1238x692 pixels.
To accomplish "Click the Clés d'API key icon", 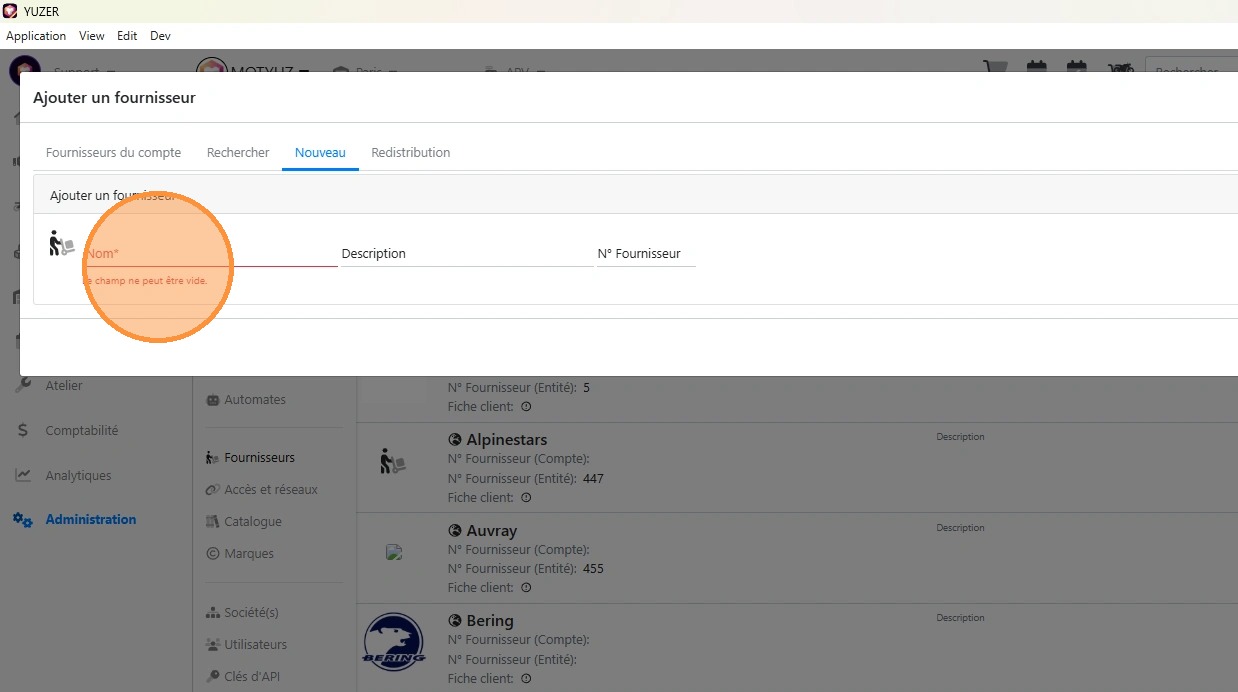I will tap(212, 677).
